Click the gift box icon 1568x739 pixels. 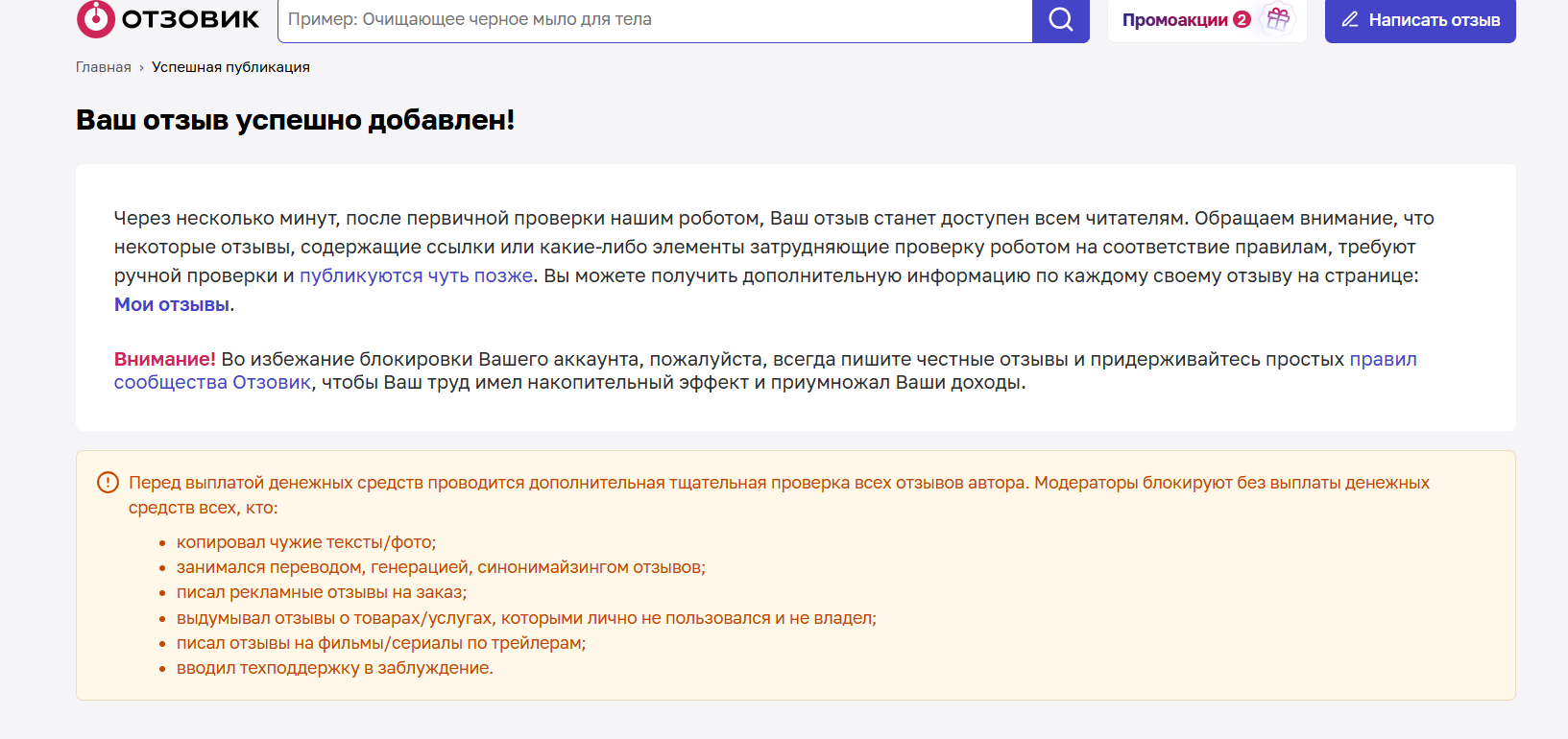(x=1278, y=18)
